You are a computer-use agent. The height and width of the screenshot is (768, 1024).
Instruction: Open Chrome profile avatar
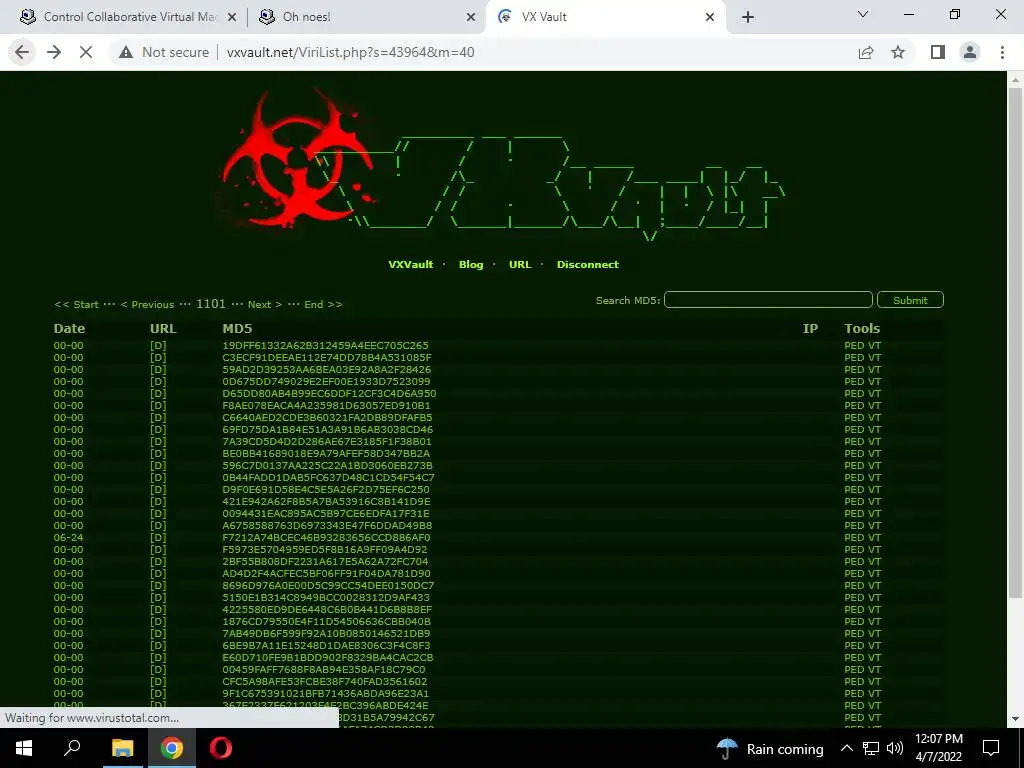click(x=970, y=52)
